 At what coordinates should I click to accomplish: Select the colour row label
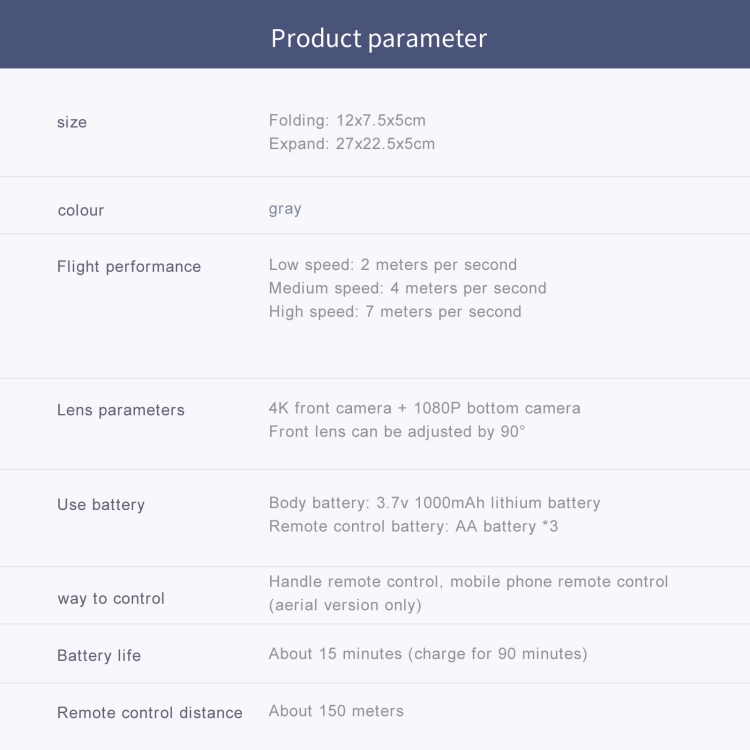tap(81, 210)
